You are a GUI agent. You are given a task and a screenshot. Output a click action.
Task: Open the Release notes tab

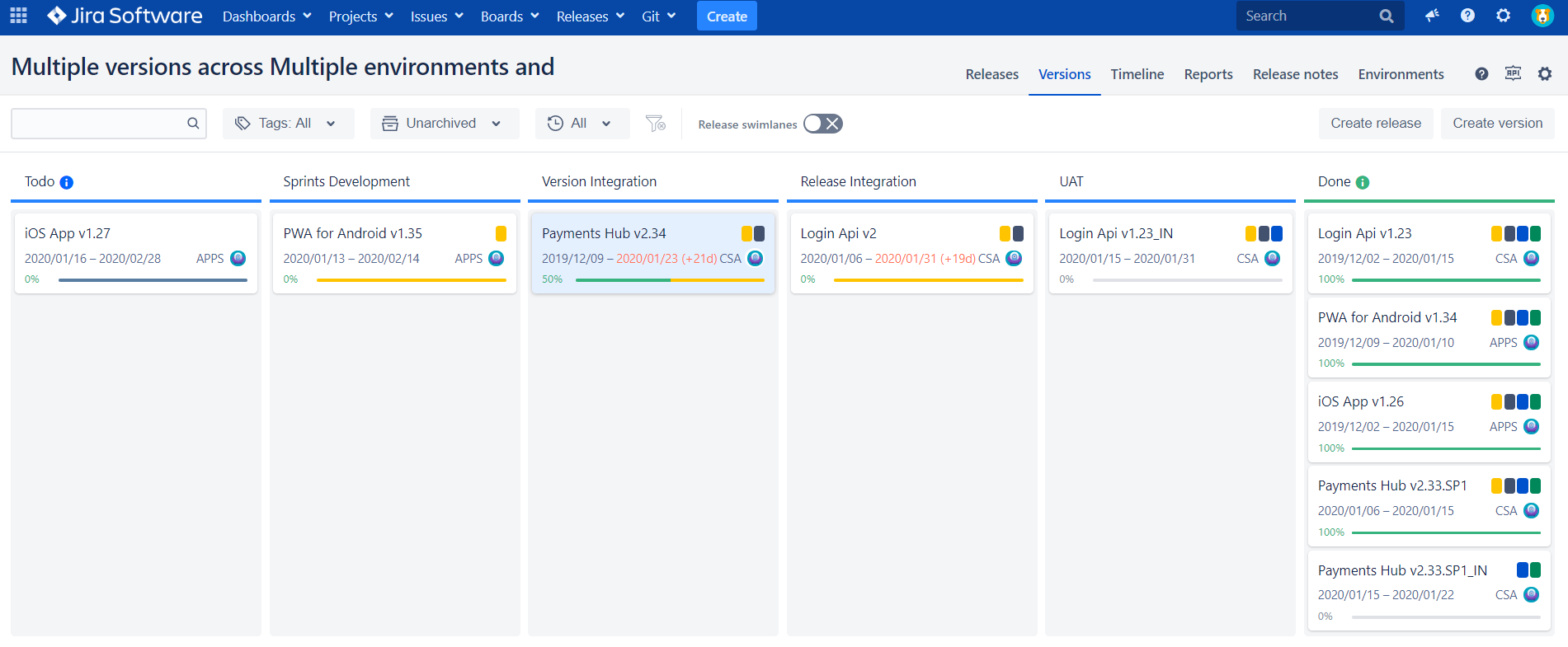click(1295, 74)
